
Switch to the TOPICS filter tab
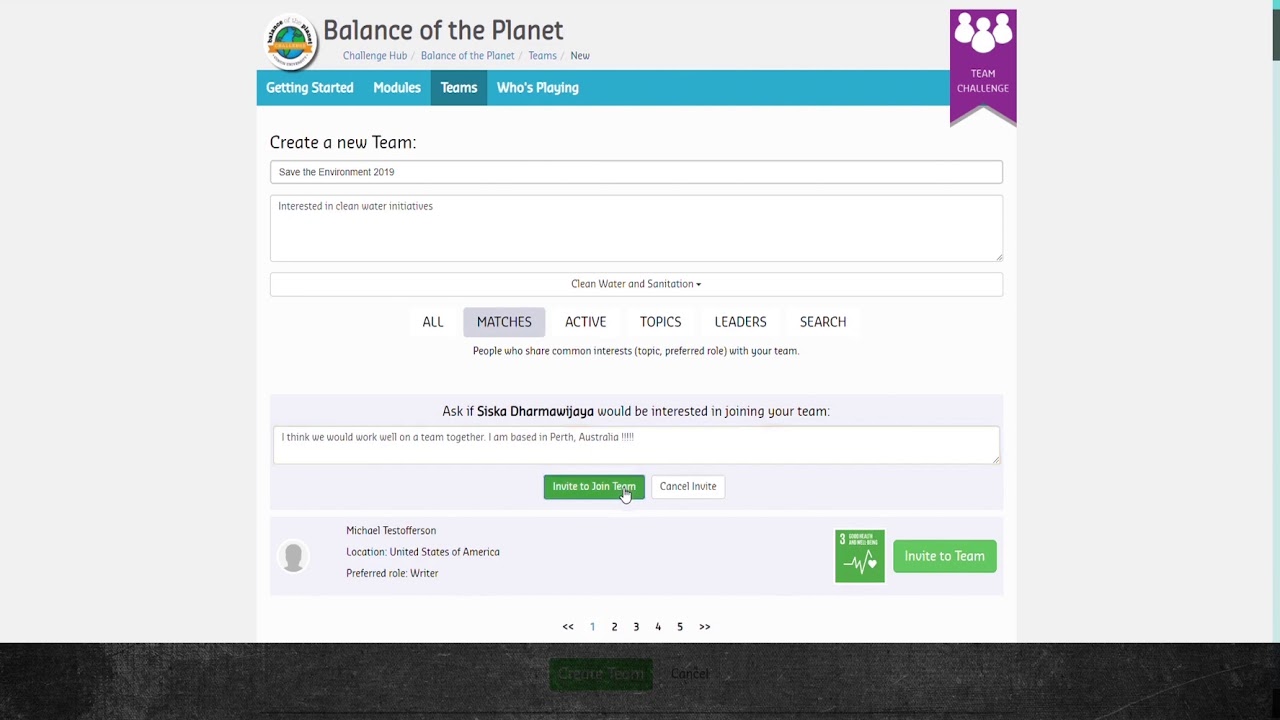point(661,322)
